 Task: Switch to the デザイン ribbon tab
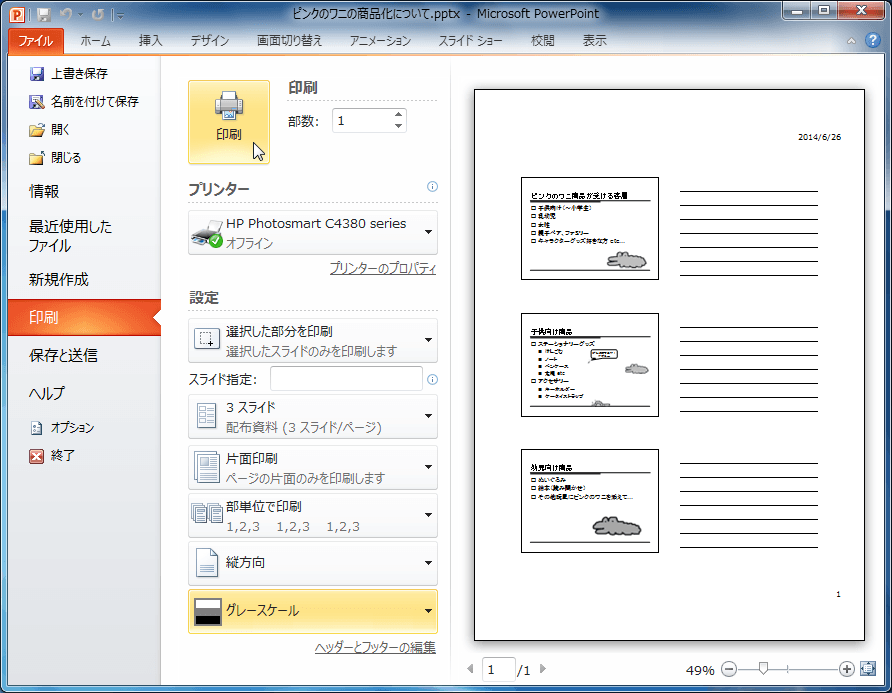coord(210,40)
